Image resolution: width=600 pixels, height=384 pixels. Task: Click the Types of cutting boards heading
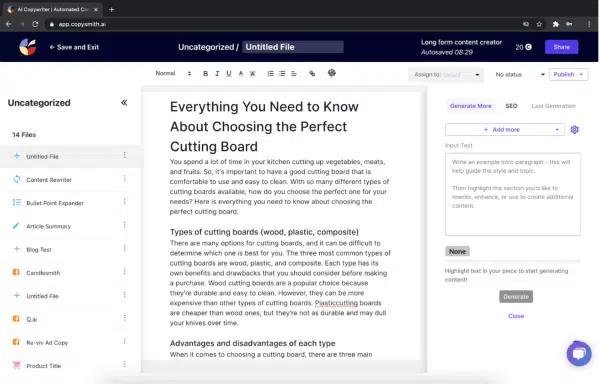(x=264, y=232)
